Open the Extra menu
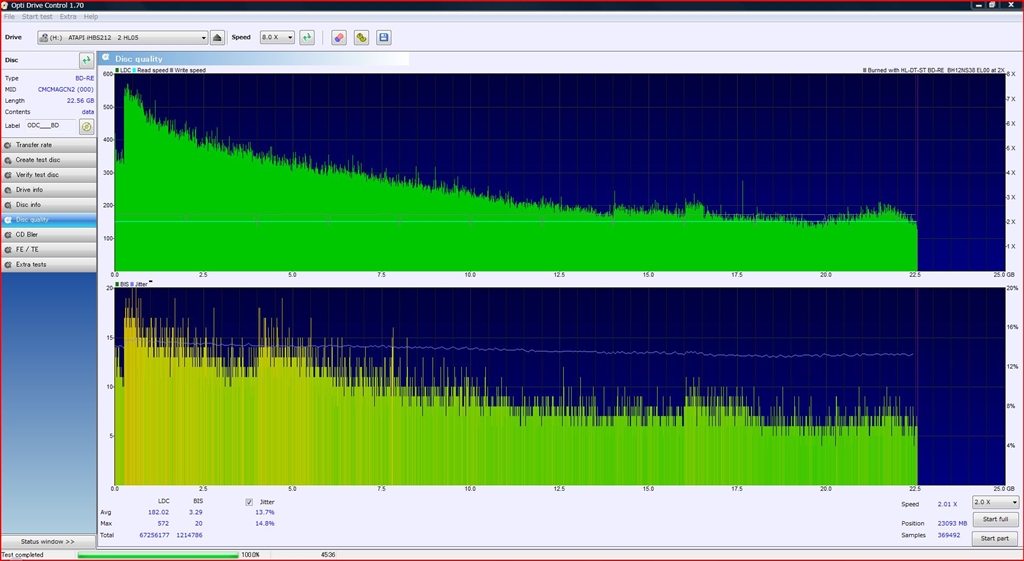This screenshot has width=1024, height=561. pos(68,17)
